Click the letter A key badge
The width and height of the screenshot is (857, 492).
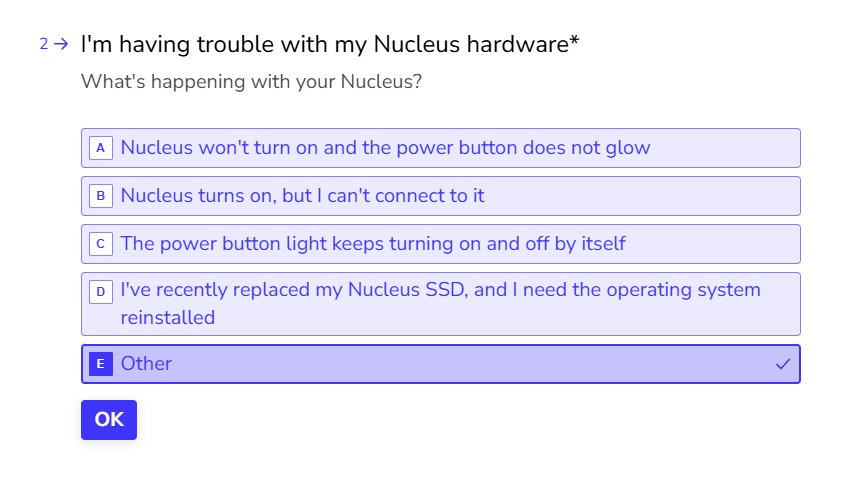(x=100, y=148)
